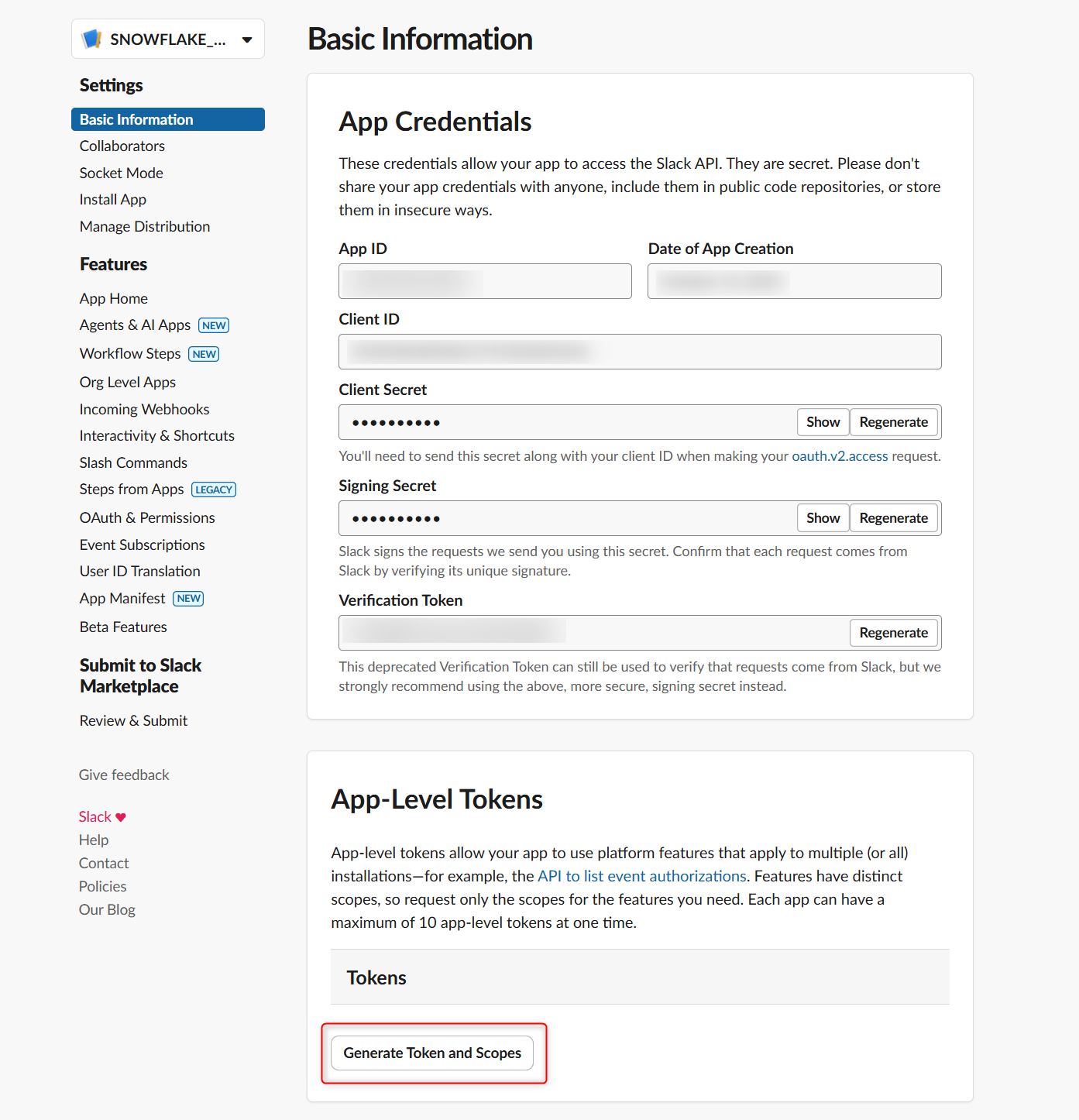Click the Slack heart icon

[x=121, y=817]
